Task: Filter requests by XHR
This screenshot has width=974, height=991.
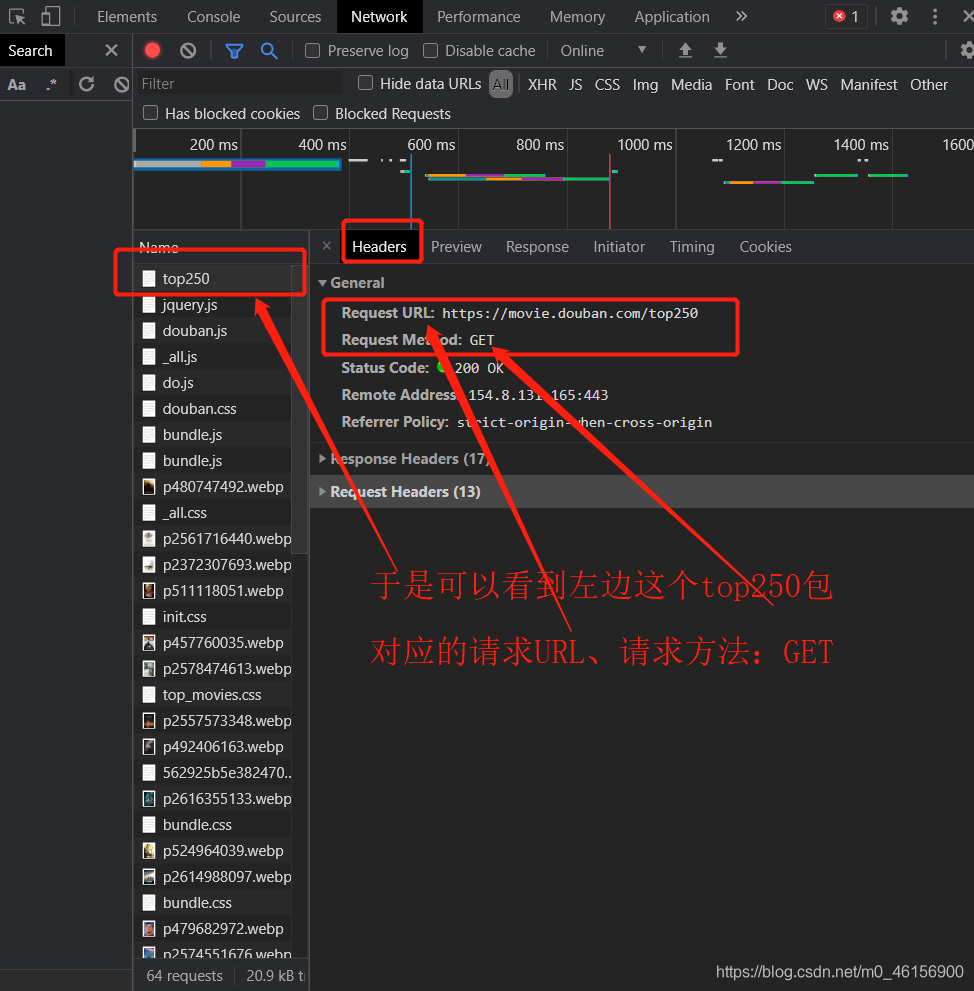Action: click(542, 85)
